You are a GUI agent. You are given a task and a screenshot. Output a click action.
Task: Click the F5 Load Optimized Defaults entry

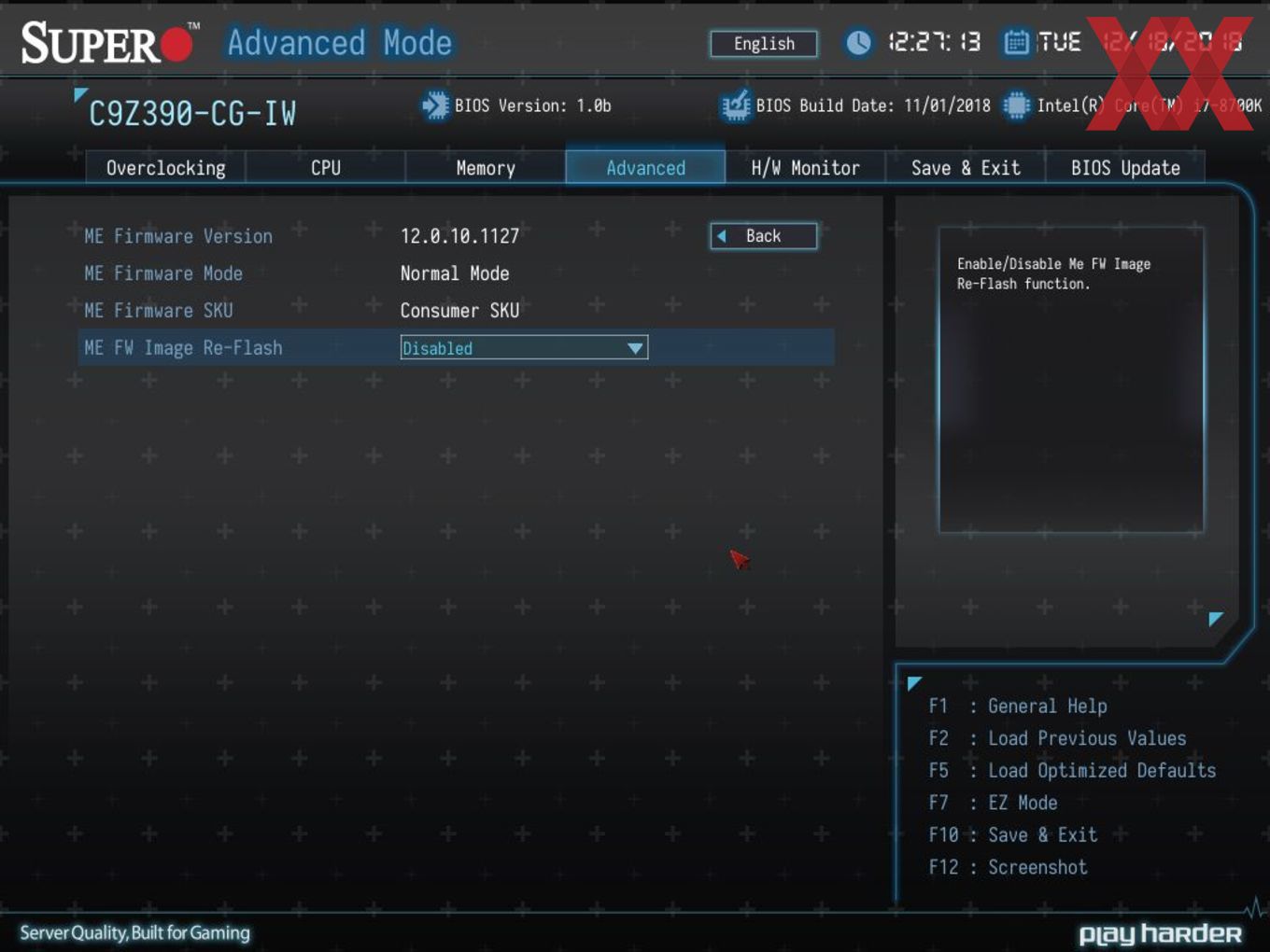[1072, 771]
